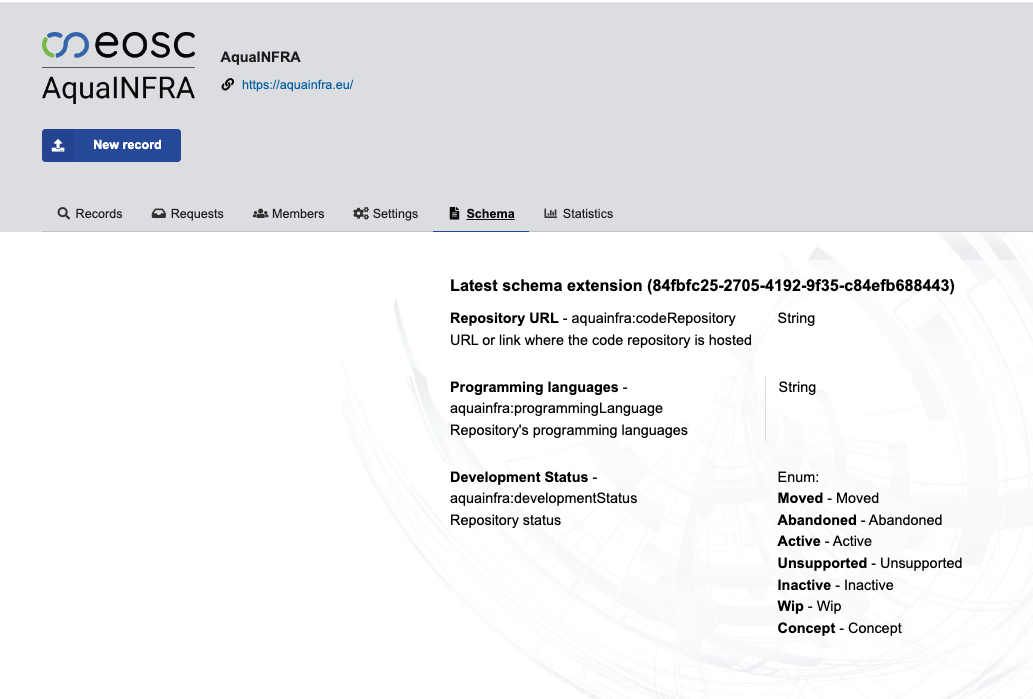Viewport: 1033px width, 699px height.
Task: Click the 'Wip - Wip' enum value
Action: click(x=809, y=606)
